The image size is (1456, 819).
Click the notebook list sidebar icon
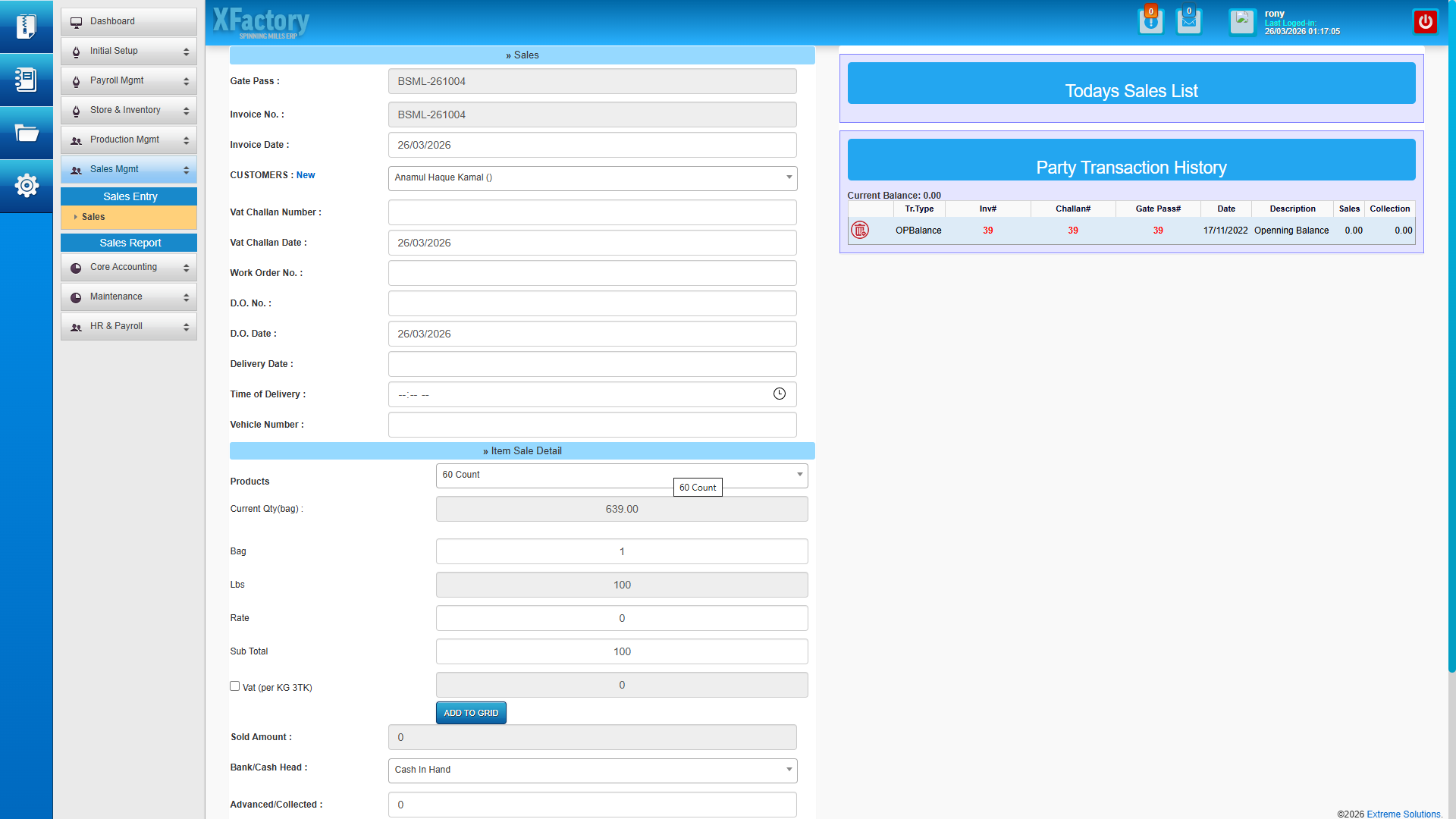(x=27, y=80)
